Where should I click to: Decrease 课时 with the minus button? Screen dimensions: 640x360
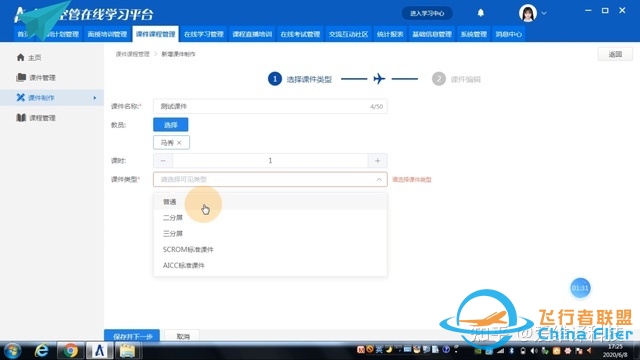click(x=163, y=161)
